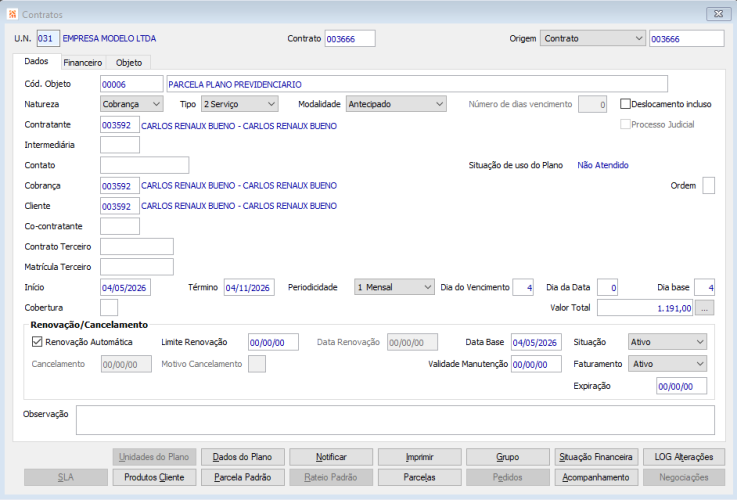Viewport: 737px width, 500px height.
Task: Open Acompanhamento
Action: (x=596, y=477)
